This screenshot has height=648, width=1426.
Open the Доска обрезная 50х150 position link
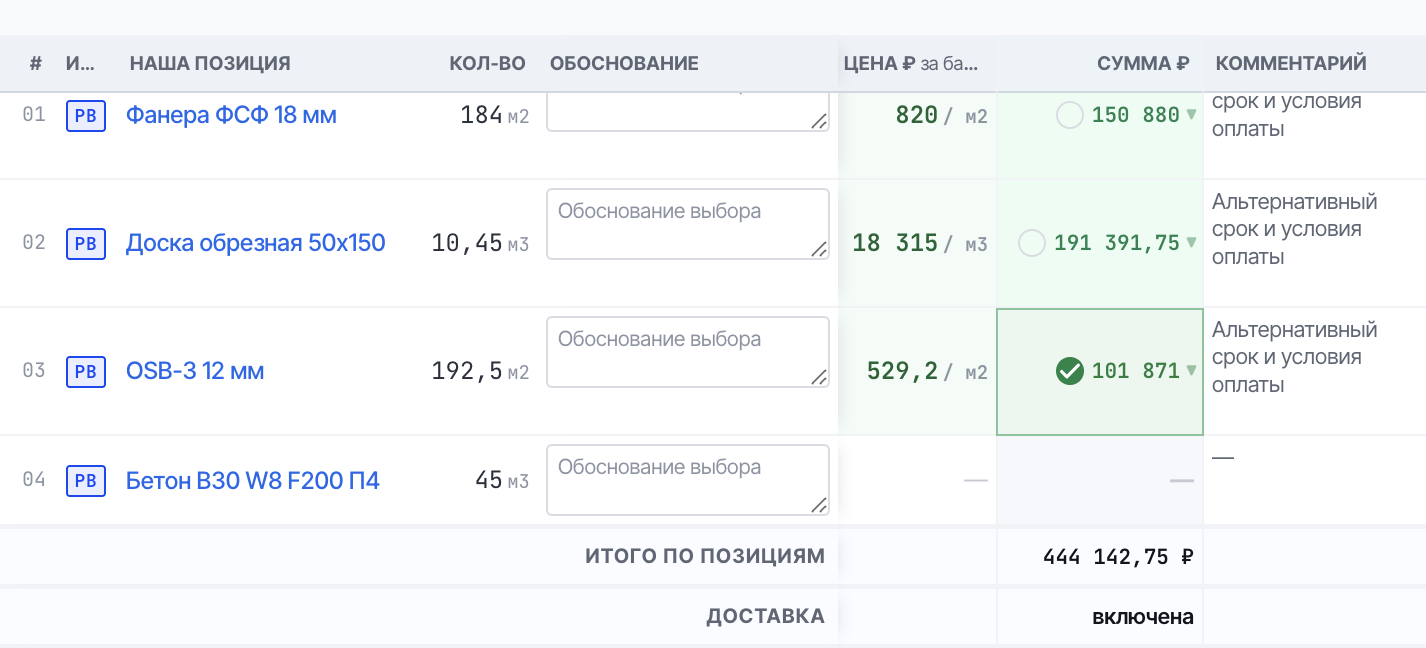256,243
